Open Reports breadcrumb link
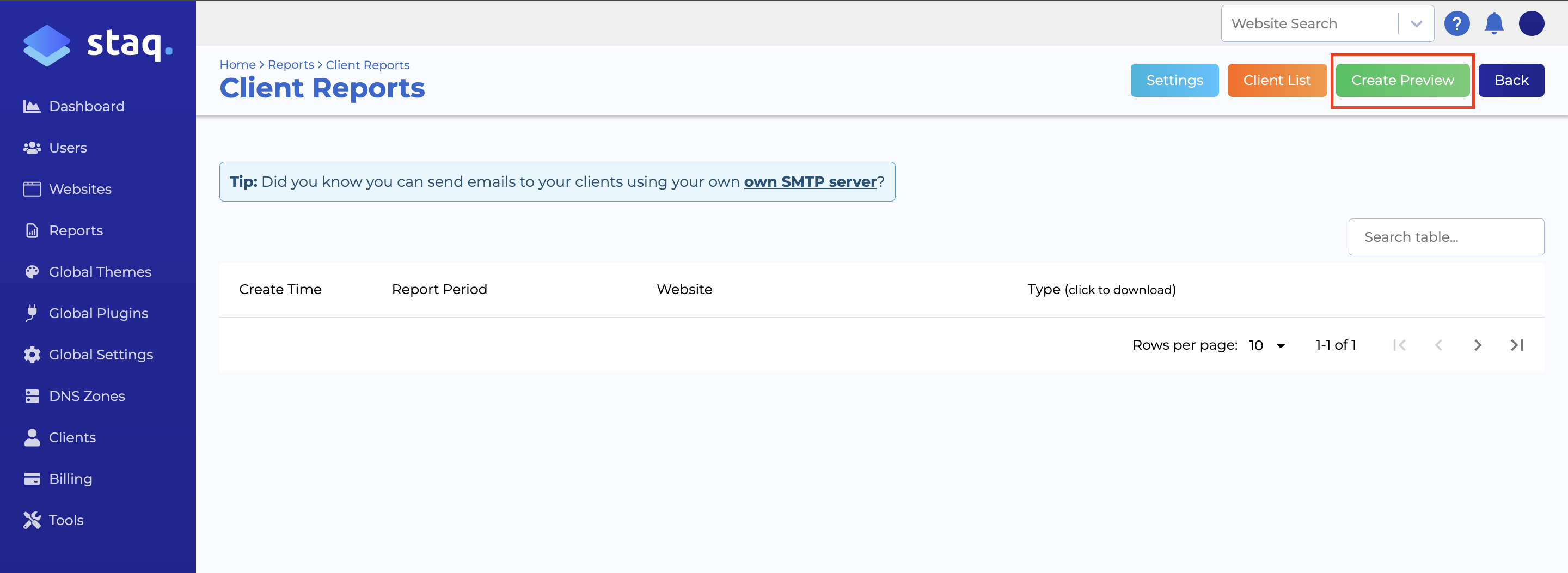Viewport: 1568px width, 573px height. tap(290, 65)
